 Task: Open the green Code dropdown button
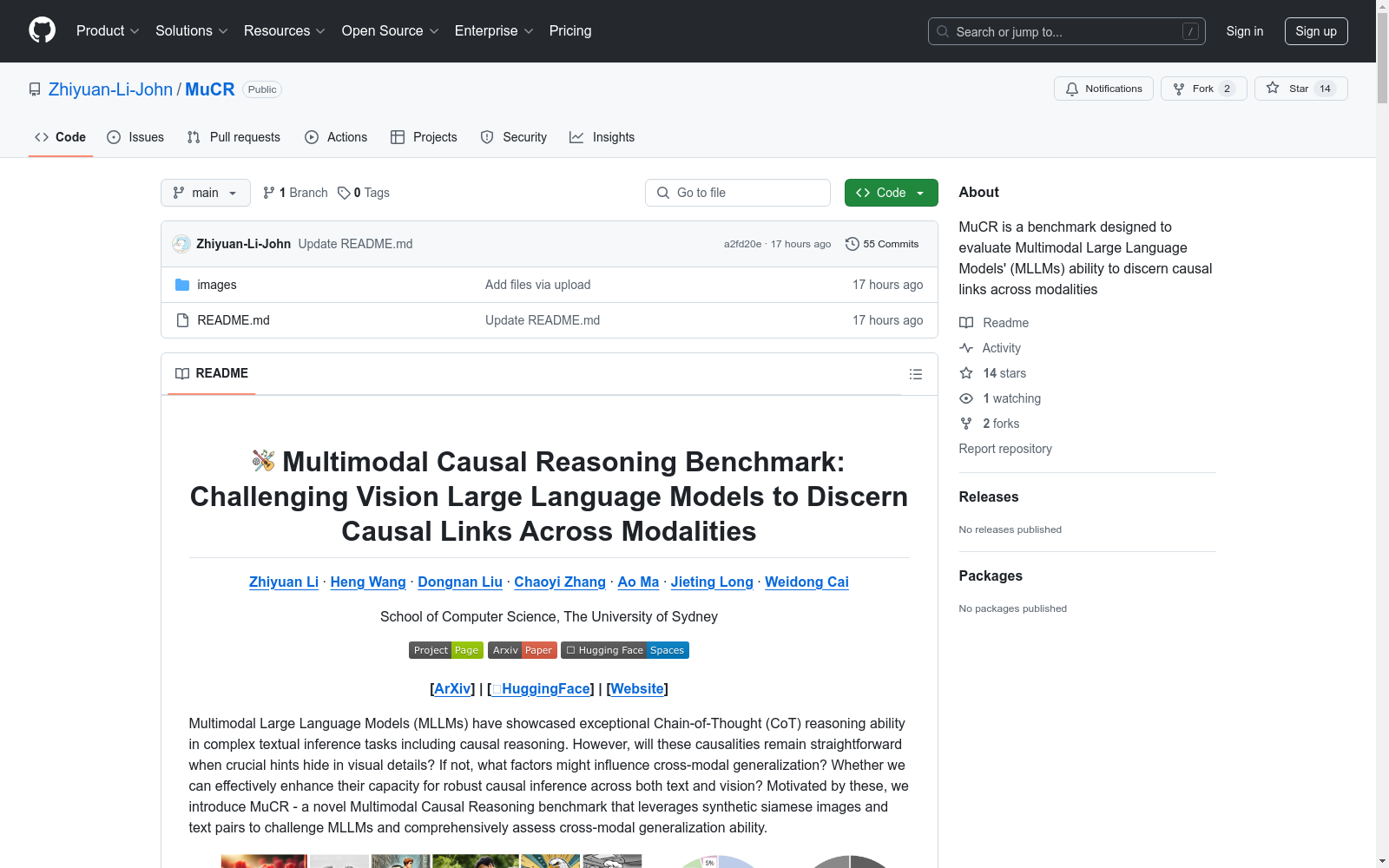[x=892, y=193]
